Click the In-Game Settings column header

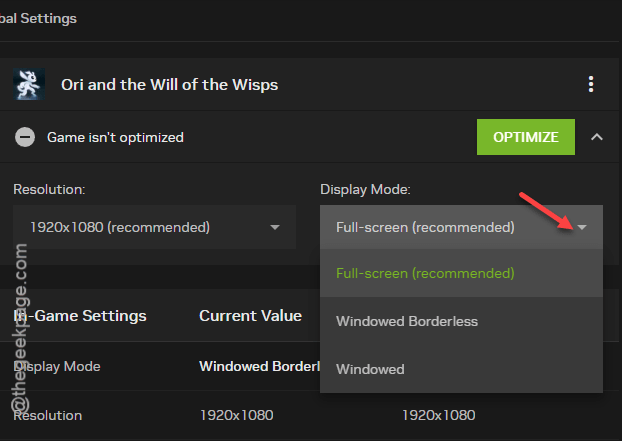pyautogui.click(x=80, y=316)
